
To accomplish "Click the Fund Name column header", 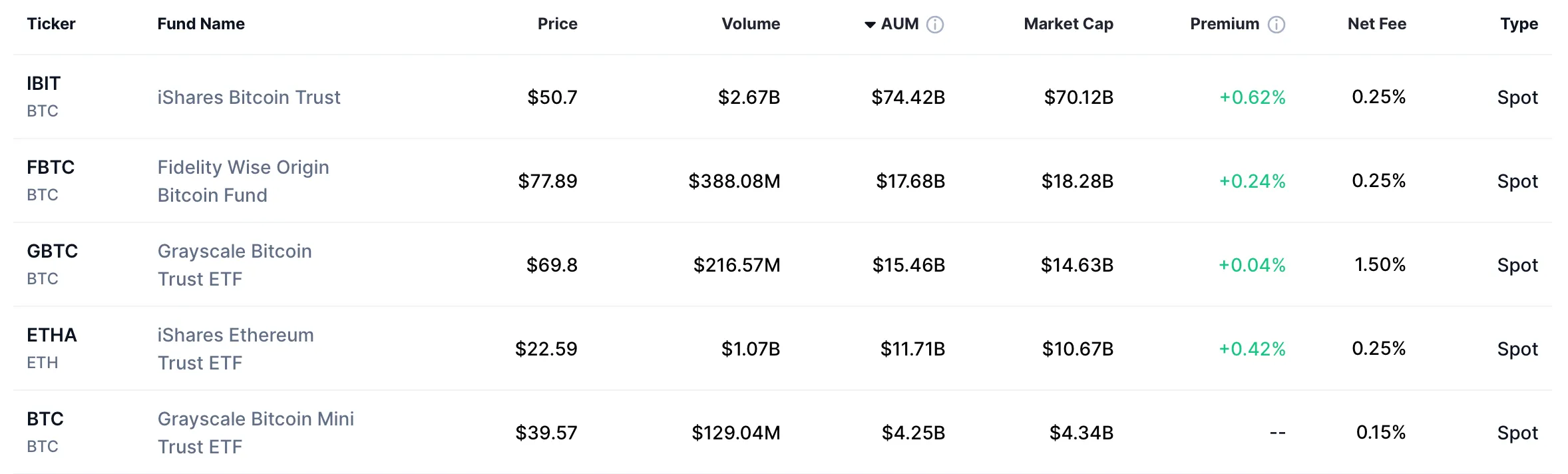I will pos(200,24).
